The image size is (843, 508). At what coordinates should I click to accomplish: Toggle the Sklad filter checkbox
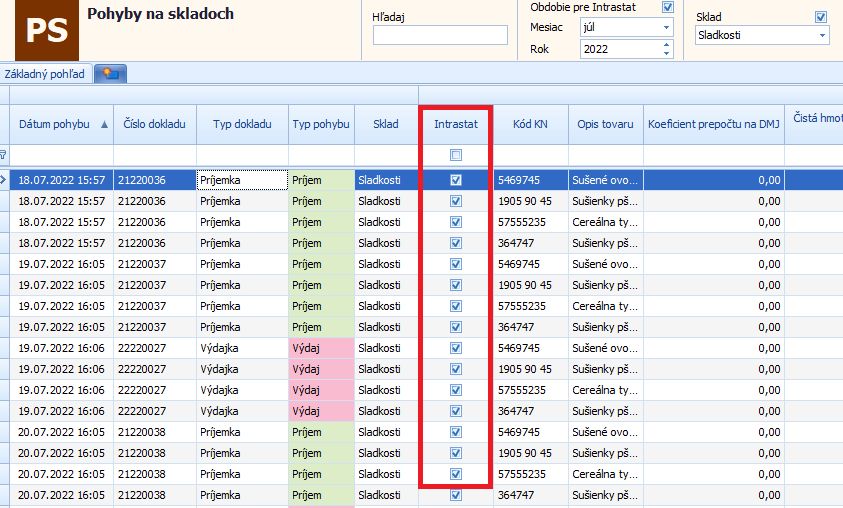tap(821, 17)
